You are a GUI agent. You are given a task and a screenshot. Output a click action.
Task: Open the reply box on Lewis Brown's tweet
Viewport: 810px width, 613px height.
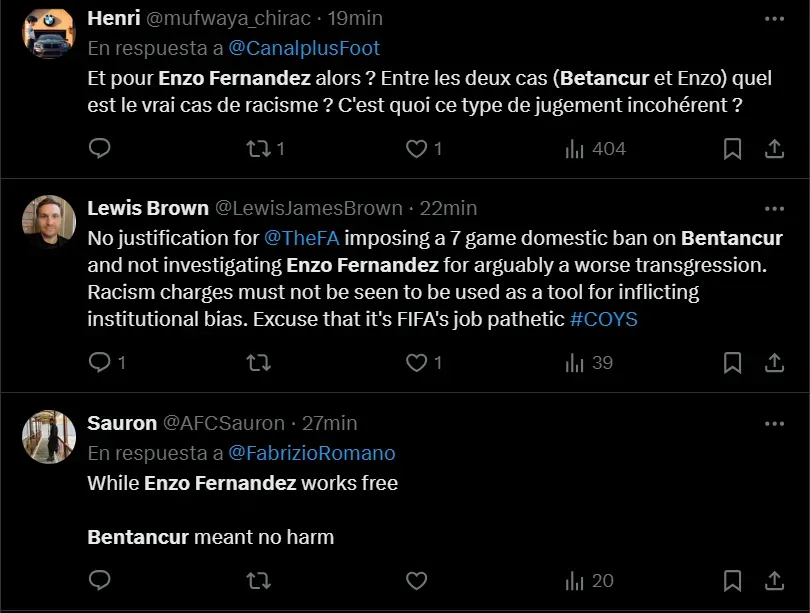(x=99, y=363)
